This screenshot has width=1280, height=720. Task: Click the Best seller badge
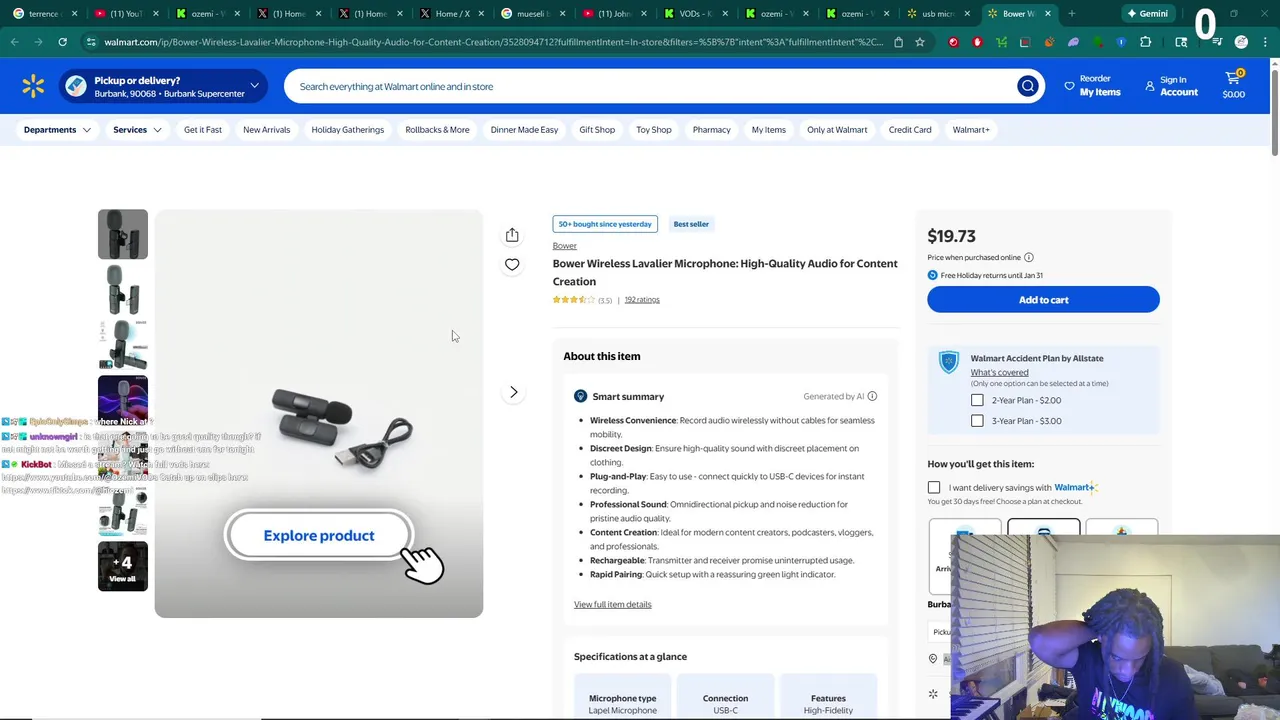pos(691,224)
